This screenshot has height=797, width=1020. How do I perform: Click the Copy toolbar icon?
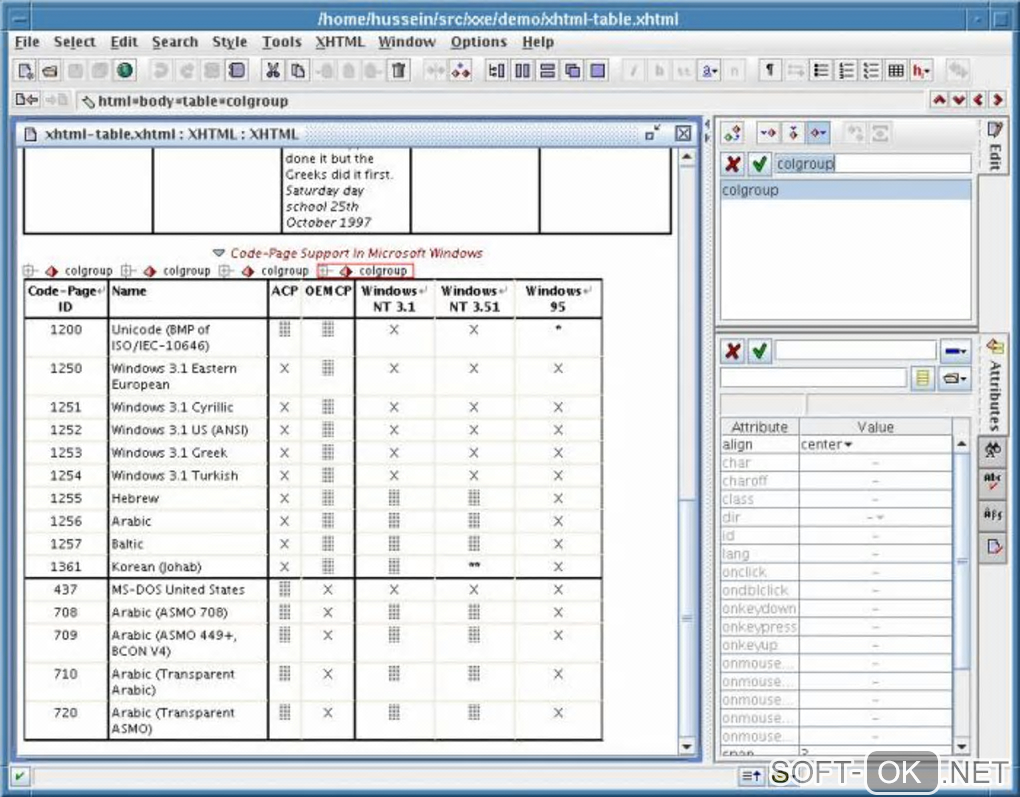[298, 70]
